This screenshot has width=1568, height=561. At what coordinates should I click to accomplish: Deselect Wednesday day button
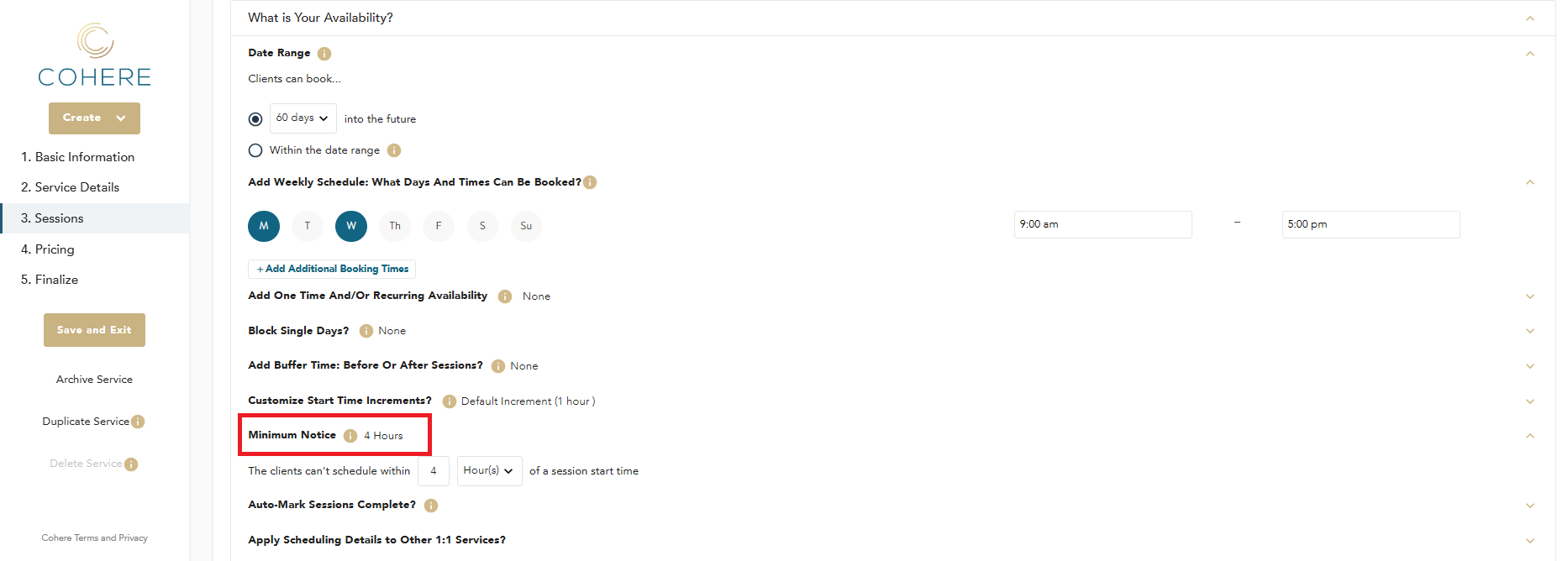pyautogui.click(x=351, y=226)
